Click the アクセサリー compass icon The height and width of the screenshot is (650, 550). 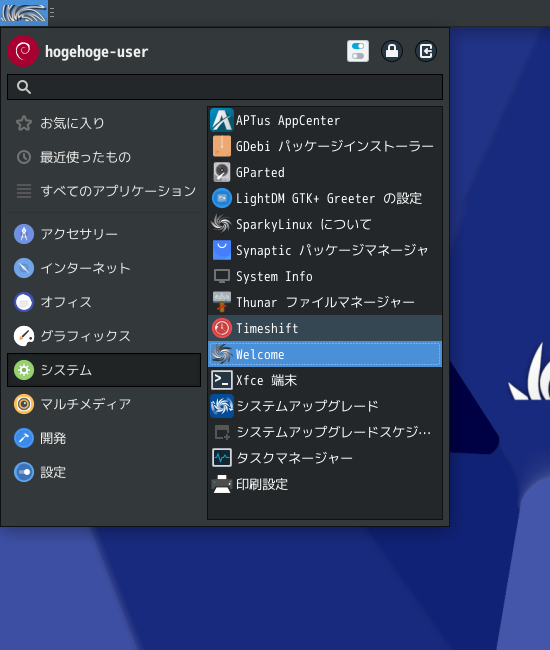(24, 234)
